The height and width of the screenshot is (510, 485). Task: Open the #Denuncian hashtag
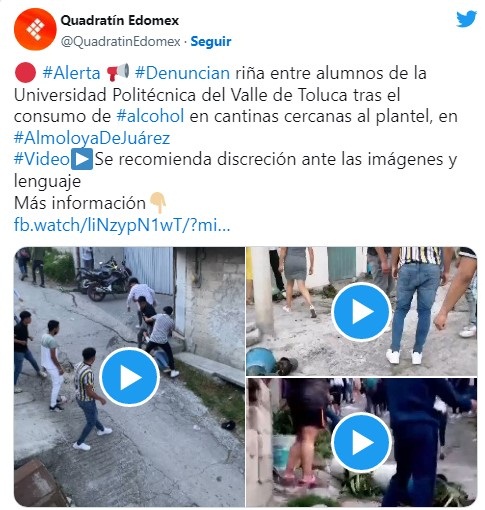pyautogui.click(x=182, y=73)
